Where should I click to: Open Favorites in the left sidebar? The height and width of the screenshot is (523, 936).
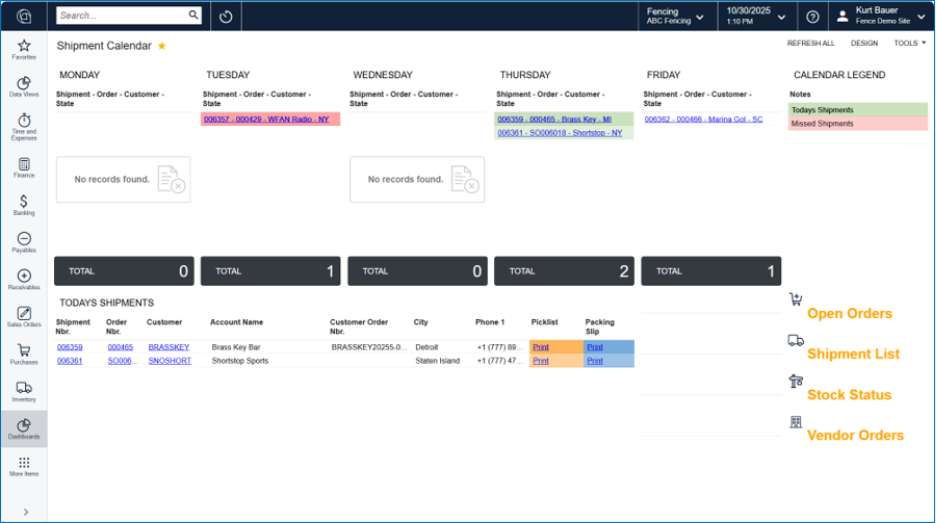[24, 49]
